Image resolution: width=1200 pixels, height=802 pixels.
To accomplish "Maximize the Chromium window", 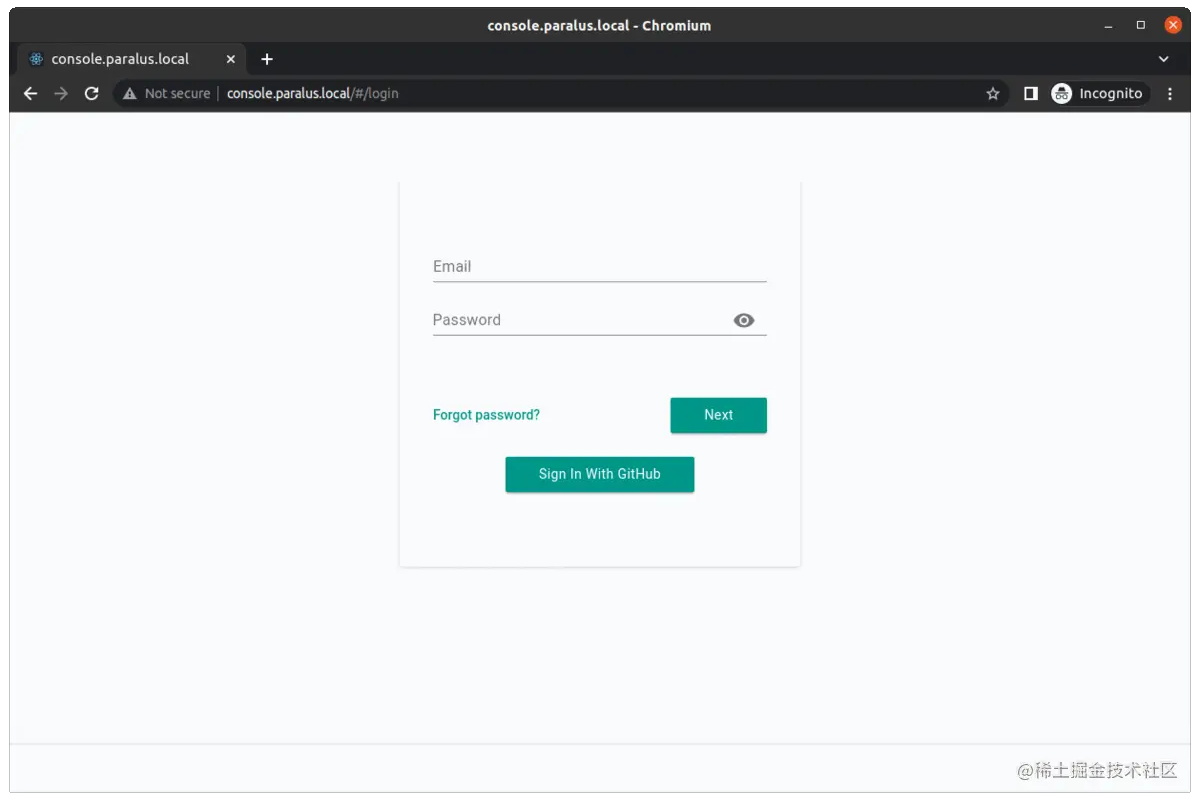I will point(1140,25).
